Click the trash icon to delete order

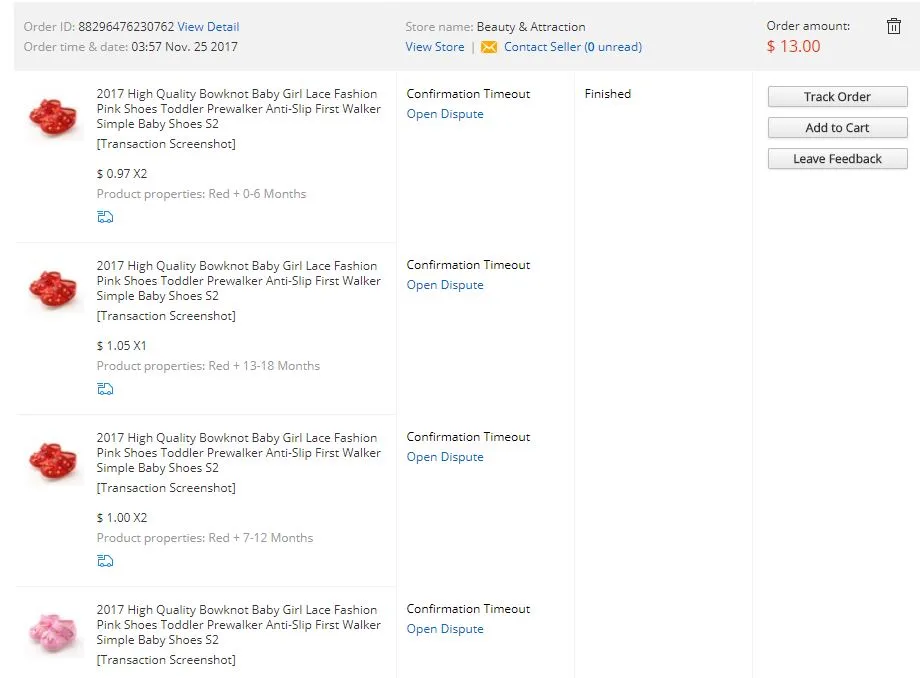pyautogui.click(x=893, y=27)
